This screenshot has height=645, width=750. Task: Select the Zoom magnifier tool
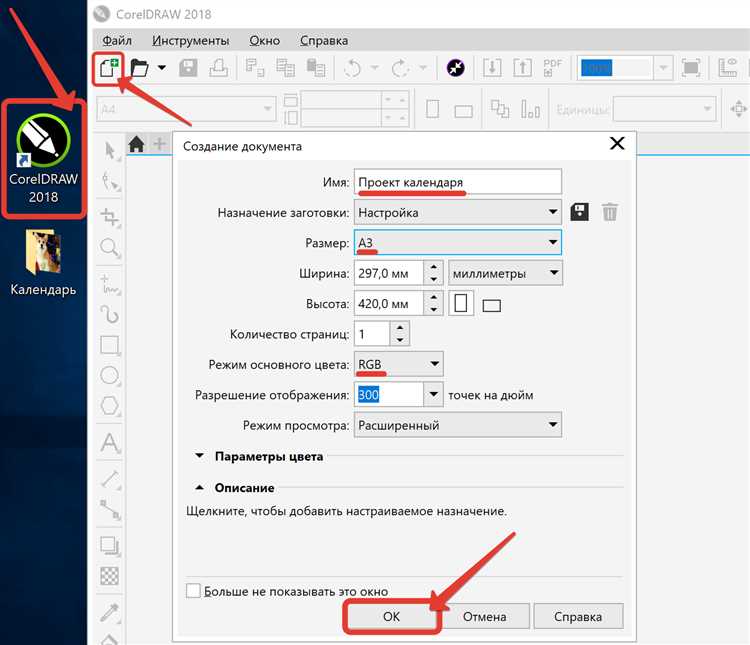click(110, 248)
